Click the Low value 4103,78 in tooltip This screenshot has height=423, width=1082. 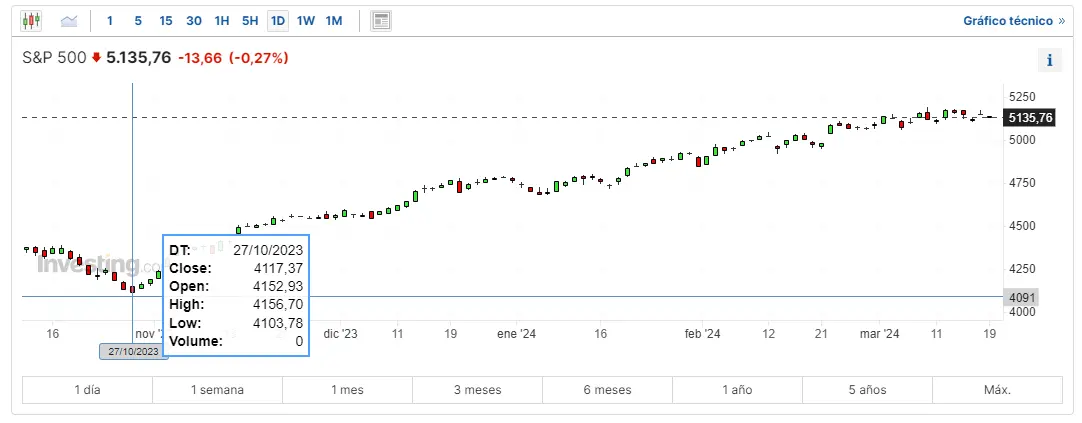point(279,323)
